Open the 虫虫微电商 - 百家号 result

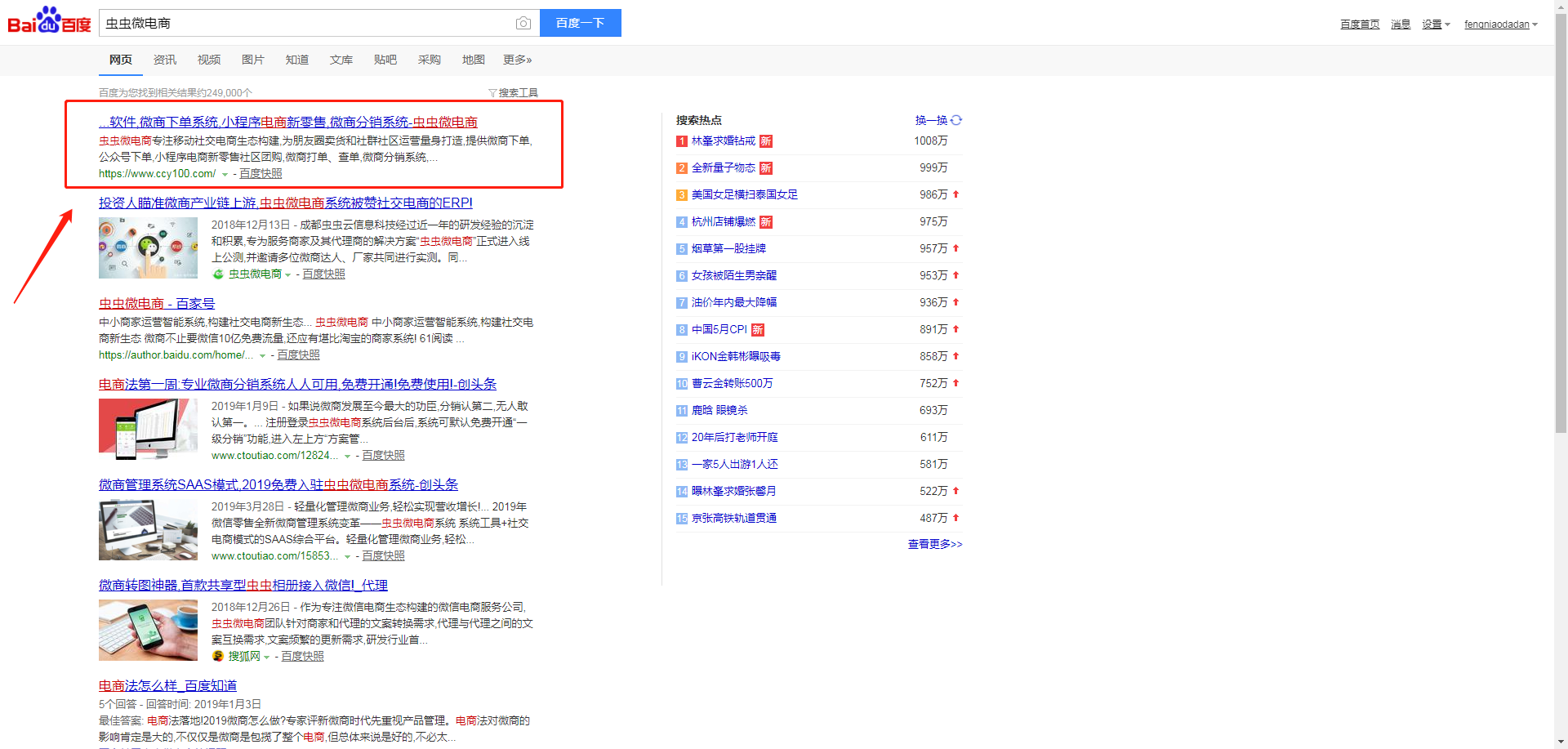[157, 304]
